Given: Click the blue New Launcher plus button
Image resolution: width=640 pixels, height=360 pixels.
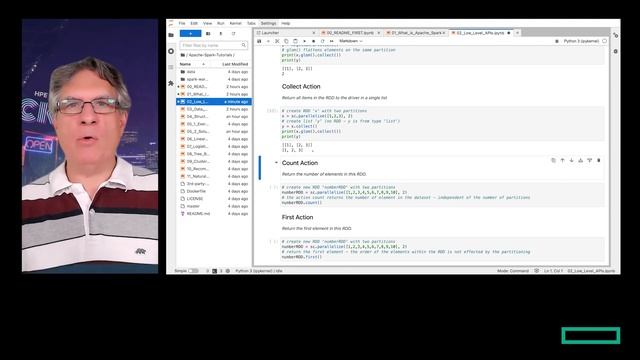Looking at the screenshot, I should (x=190, y=33).
